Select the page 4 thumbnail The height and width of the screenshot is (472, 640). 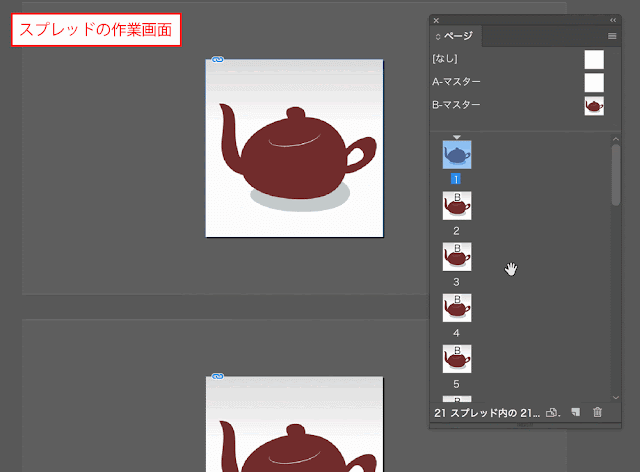point(457,308)
